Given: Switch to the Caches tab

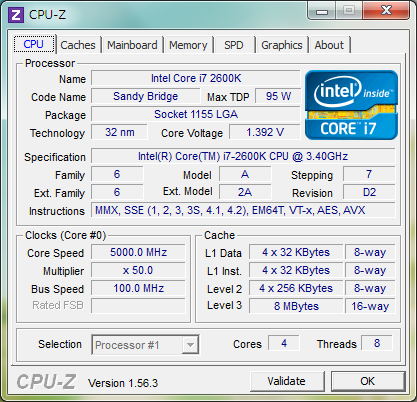Looking at the screenshot, I should [78, 45].
